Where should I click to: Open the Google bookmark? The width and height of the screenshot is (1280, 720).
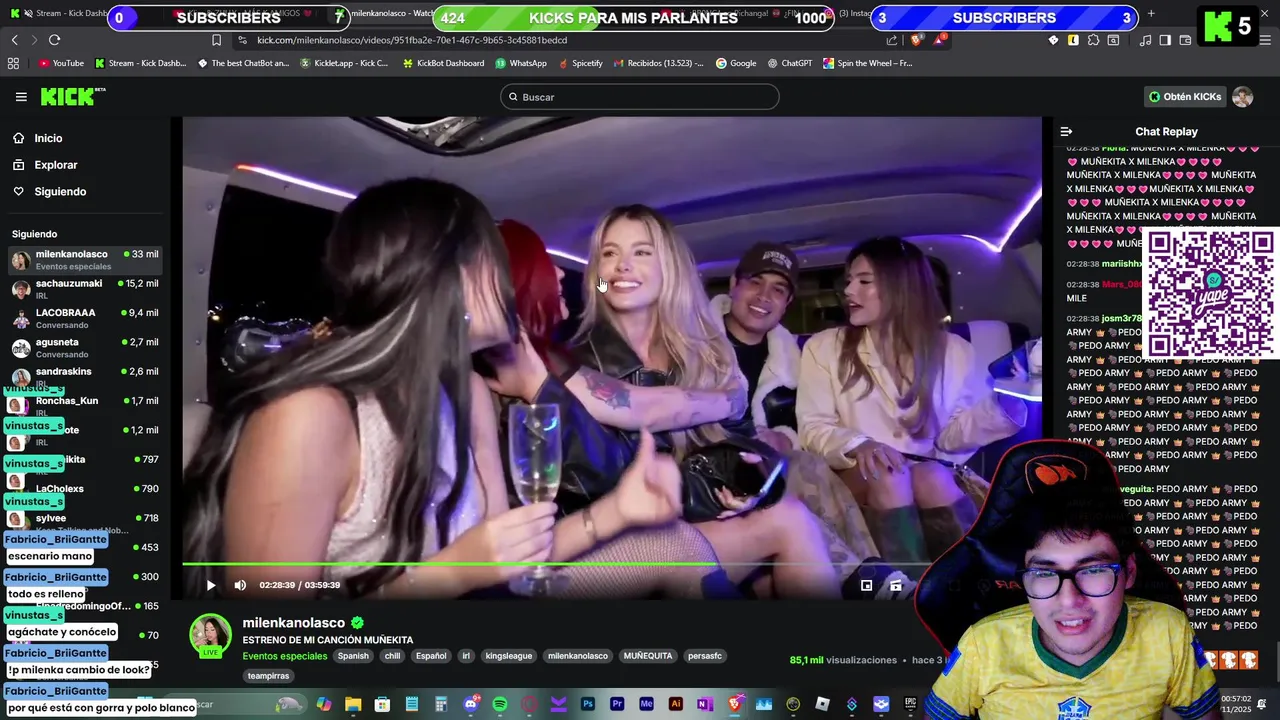click(x=736, y=63)
